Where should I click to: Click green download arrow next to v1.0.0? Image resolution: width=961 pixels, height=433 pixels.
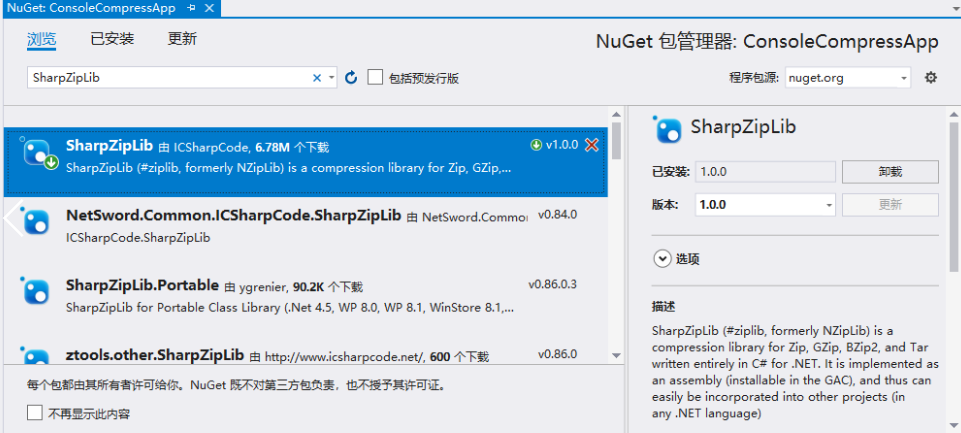pyautogui.click(x=536, y=145)
